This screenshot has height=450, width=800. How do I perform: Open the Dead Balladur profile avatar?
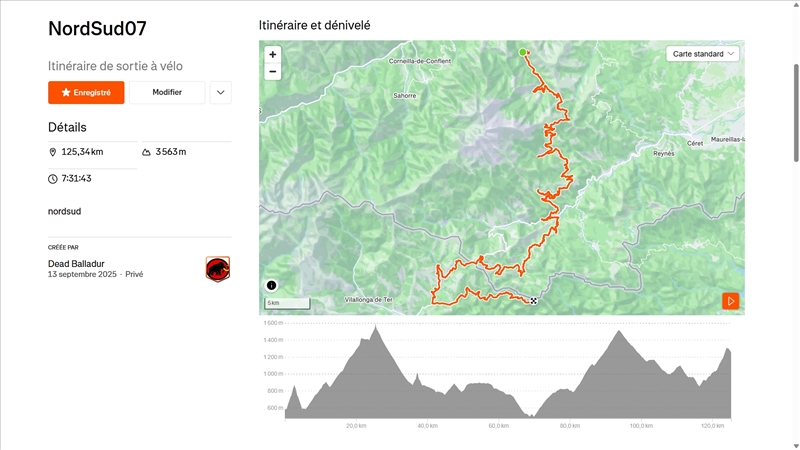coord(218,268)
